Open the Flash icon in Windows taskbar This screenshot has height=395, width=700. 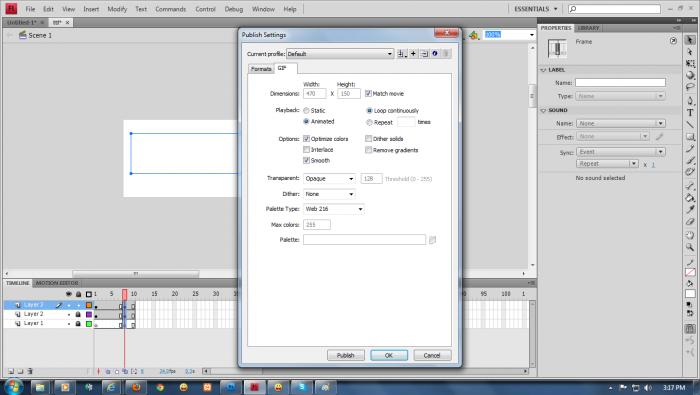[x=254, y=387]
